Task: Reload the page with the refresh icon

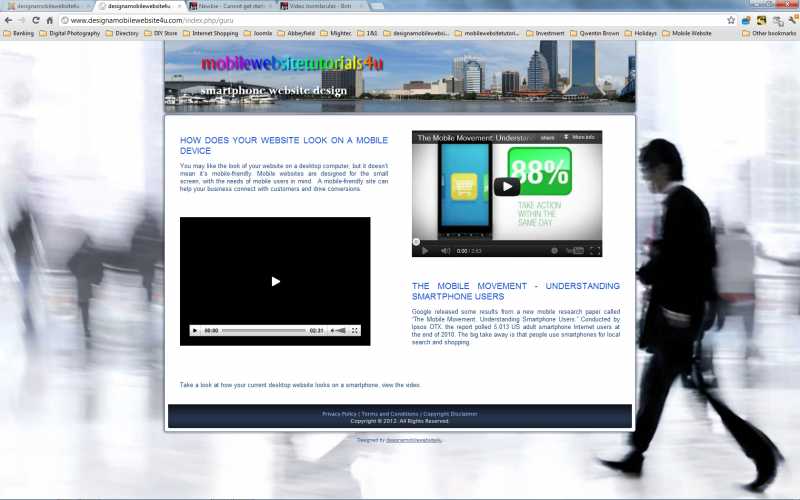Action: [36, 20]
